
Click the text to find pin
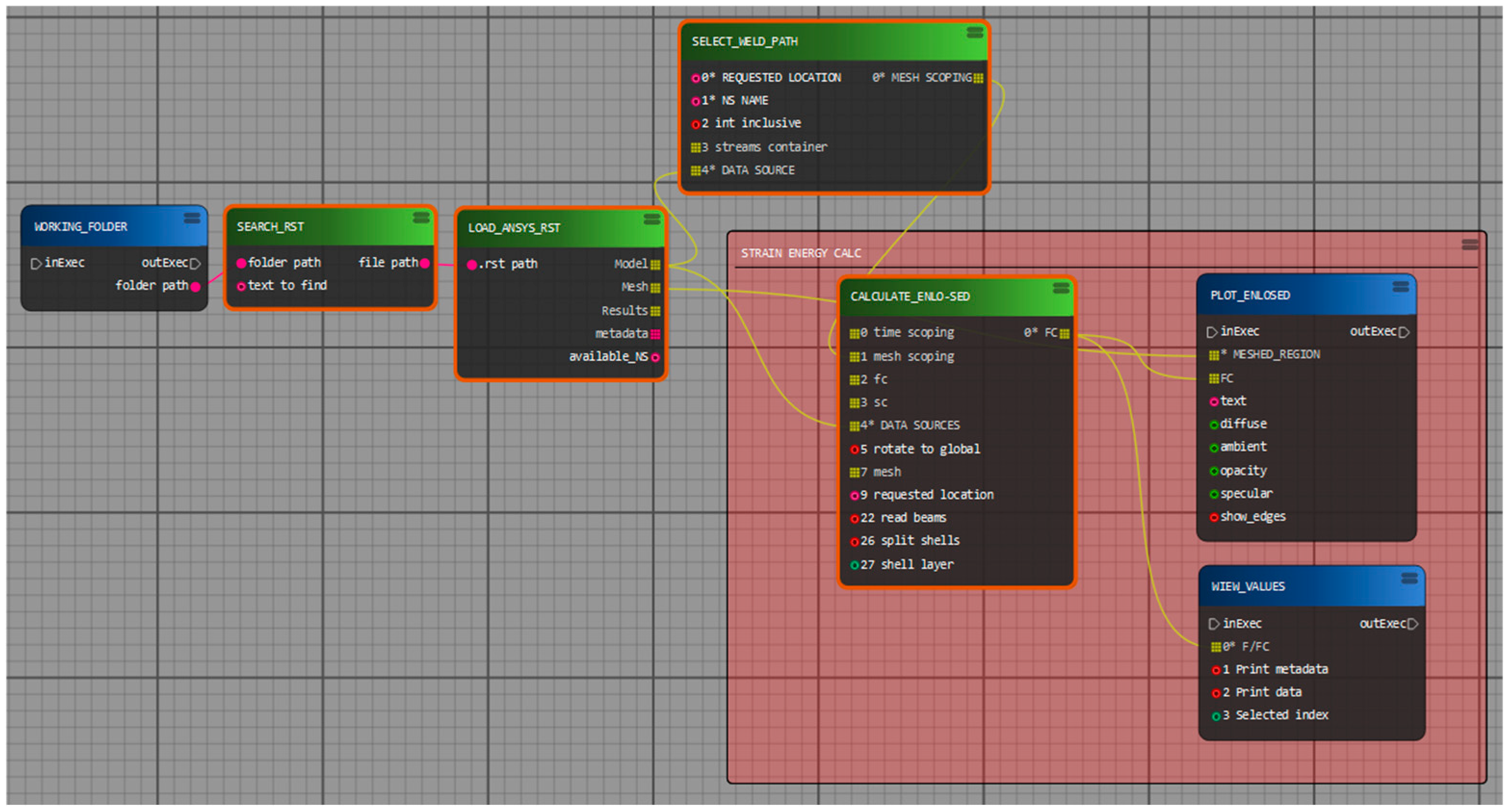click(241, 286)
